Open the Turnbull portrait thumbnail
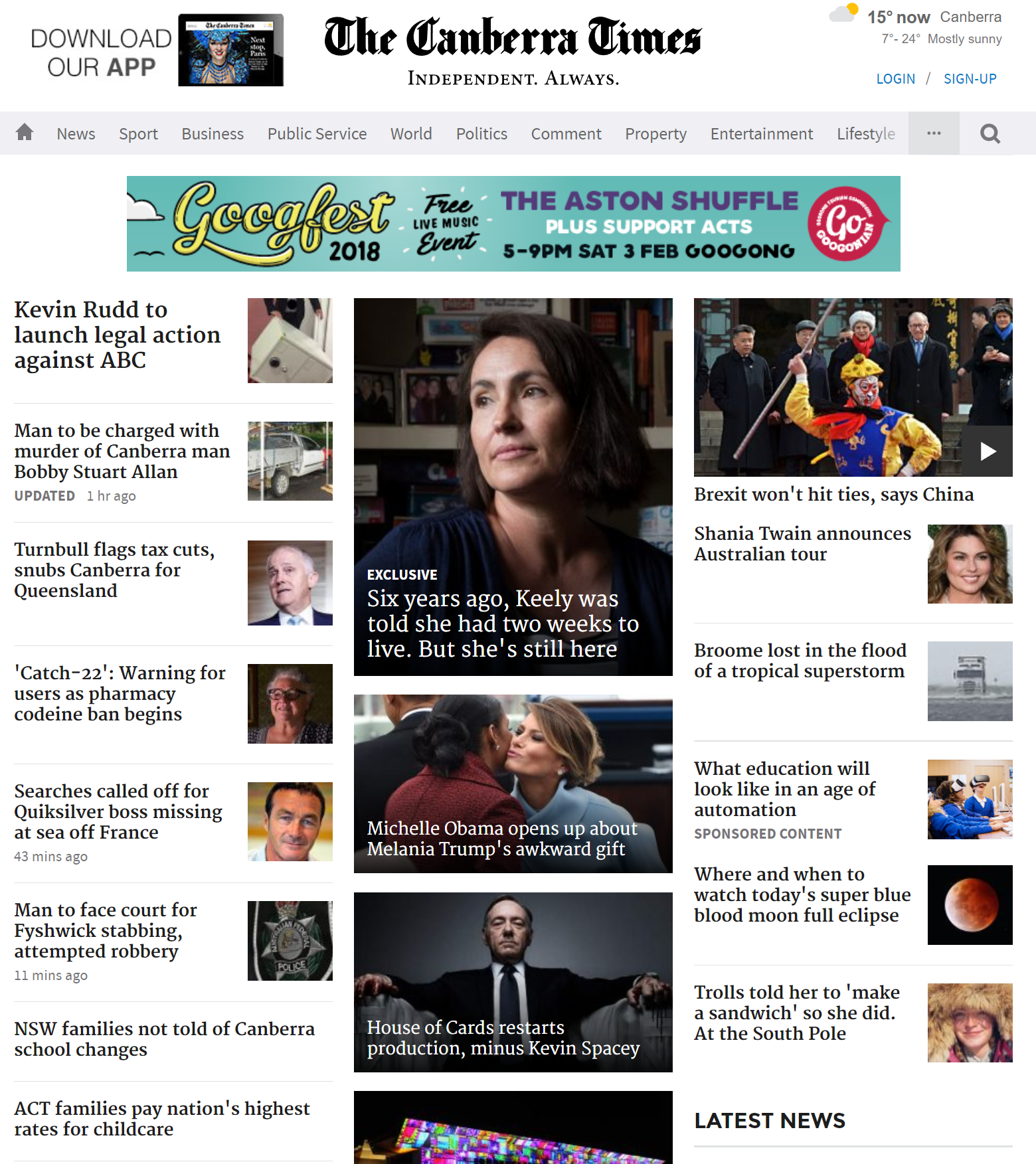 290,583
